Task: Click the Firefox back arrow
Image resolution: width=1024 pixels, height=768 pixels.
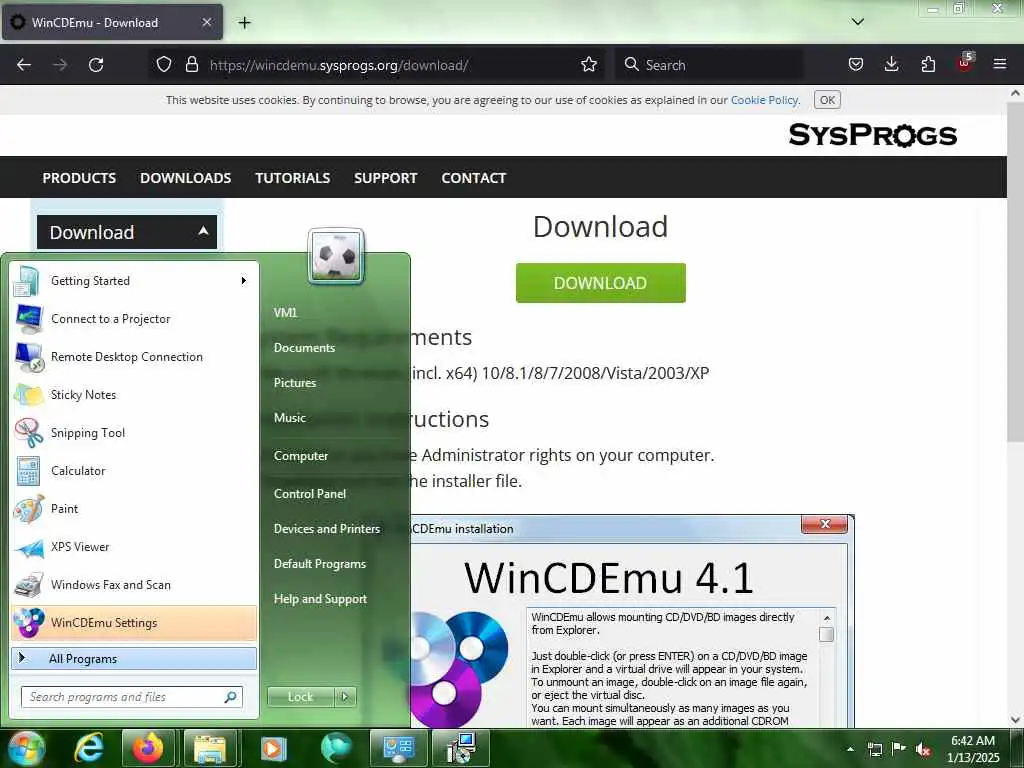Action: (24, 65)
